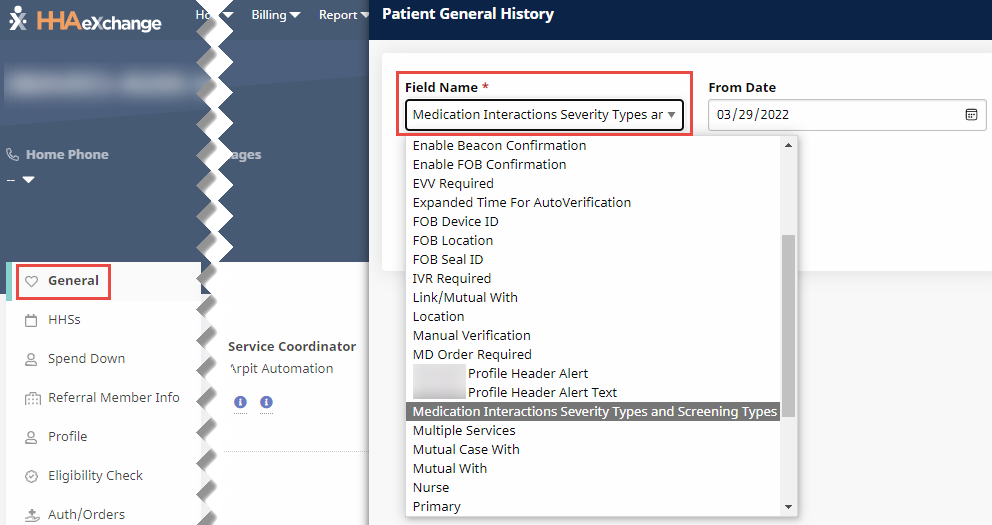This screenshot has height=525, width=992.
Task: Open the Report menu
Action: click(x=343, y=15)
